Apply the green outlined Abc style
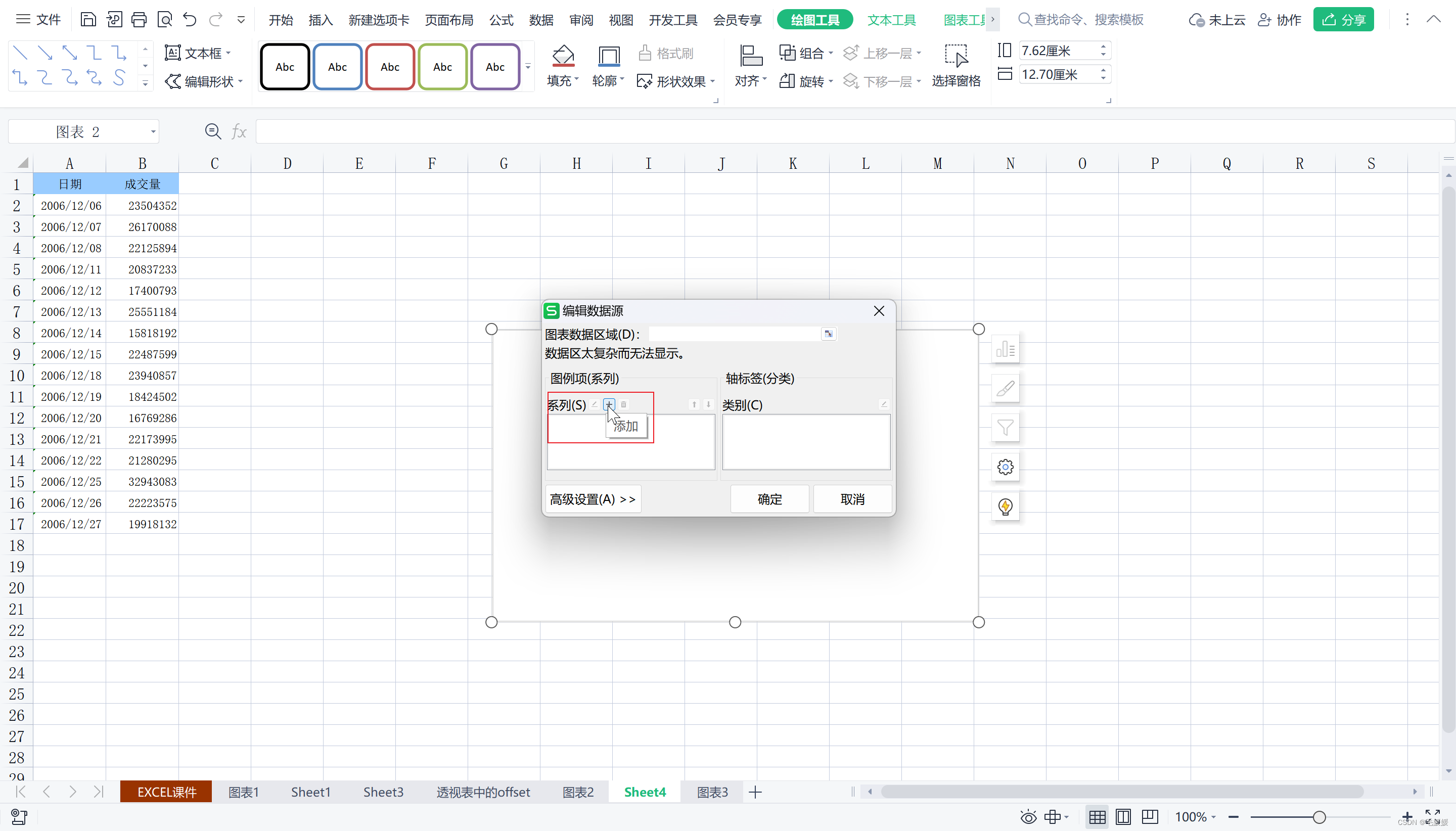This screenshot has width=1456, height=831. (x=442, y=67)
